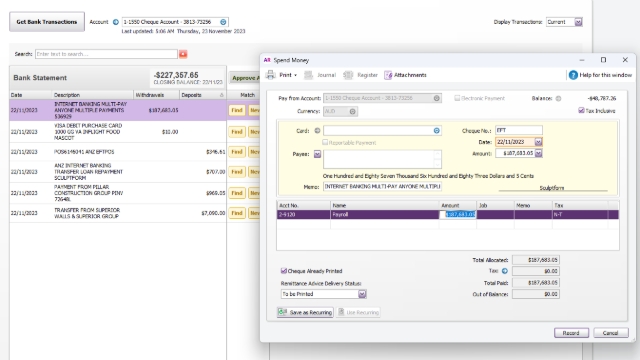Open account details arrow beside Account label
This screenshot has width=640, height=360.
(x=116, y=22)
